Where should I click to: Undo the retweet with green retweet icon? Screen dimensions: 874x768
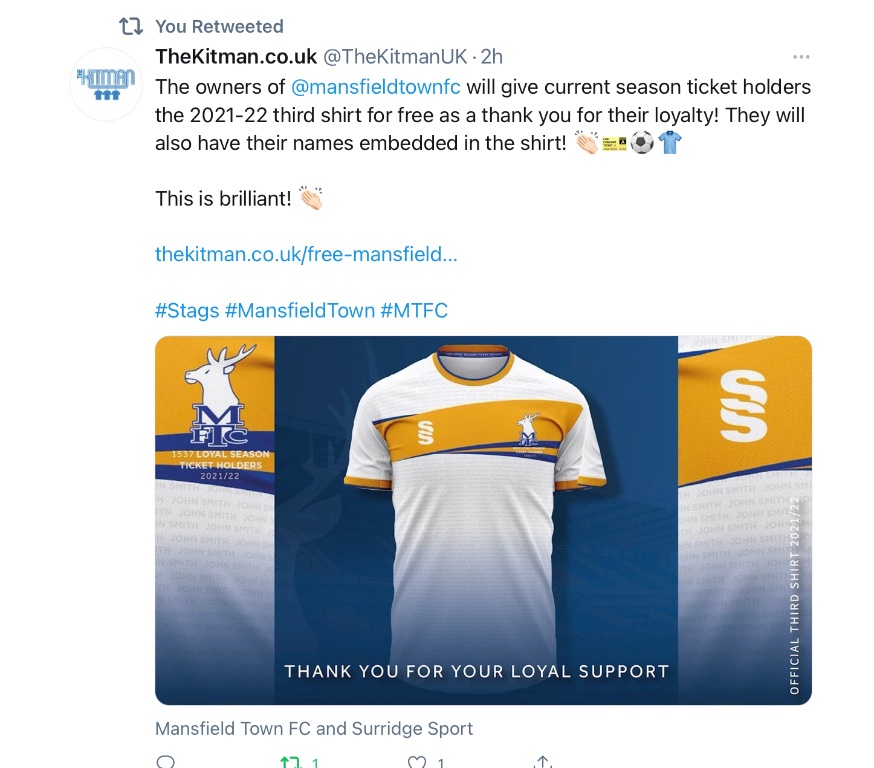[x=290, y=762]
